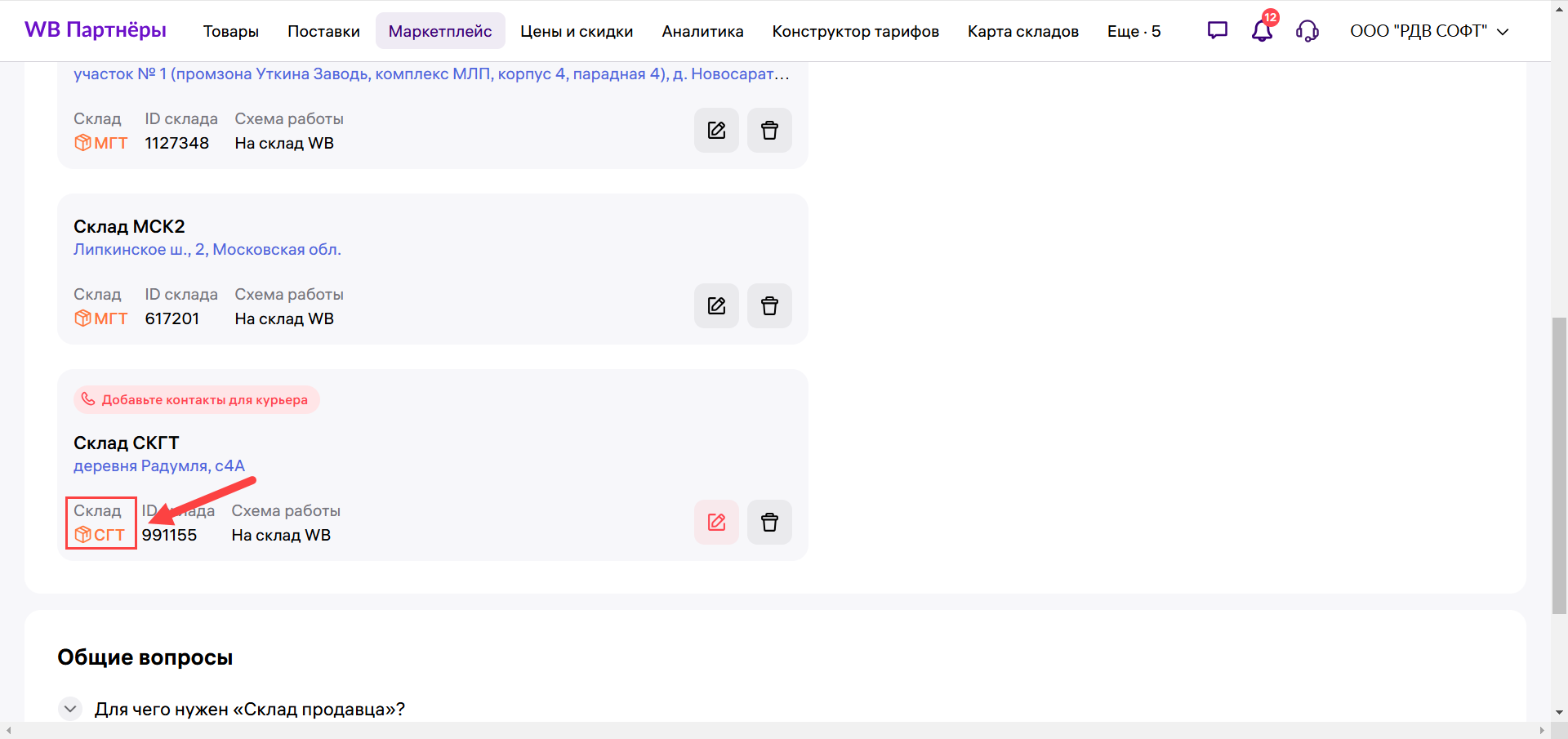
Task: Click «На склад WB» in Склад СКГТ card
Action: coord(281,535)
